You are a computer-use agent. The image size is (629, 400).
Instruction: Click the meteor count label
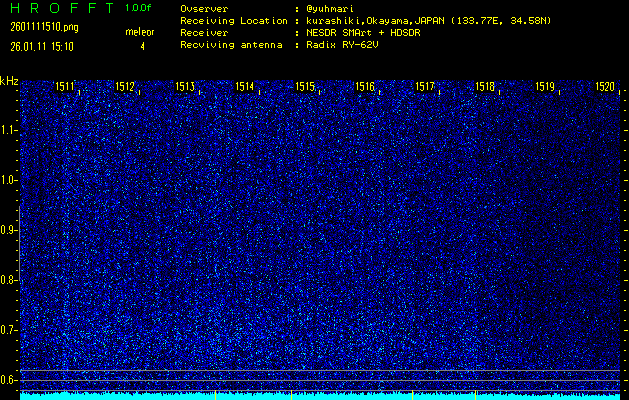pos(139,32)
